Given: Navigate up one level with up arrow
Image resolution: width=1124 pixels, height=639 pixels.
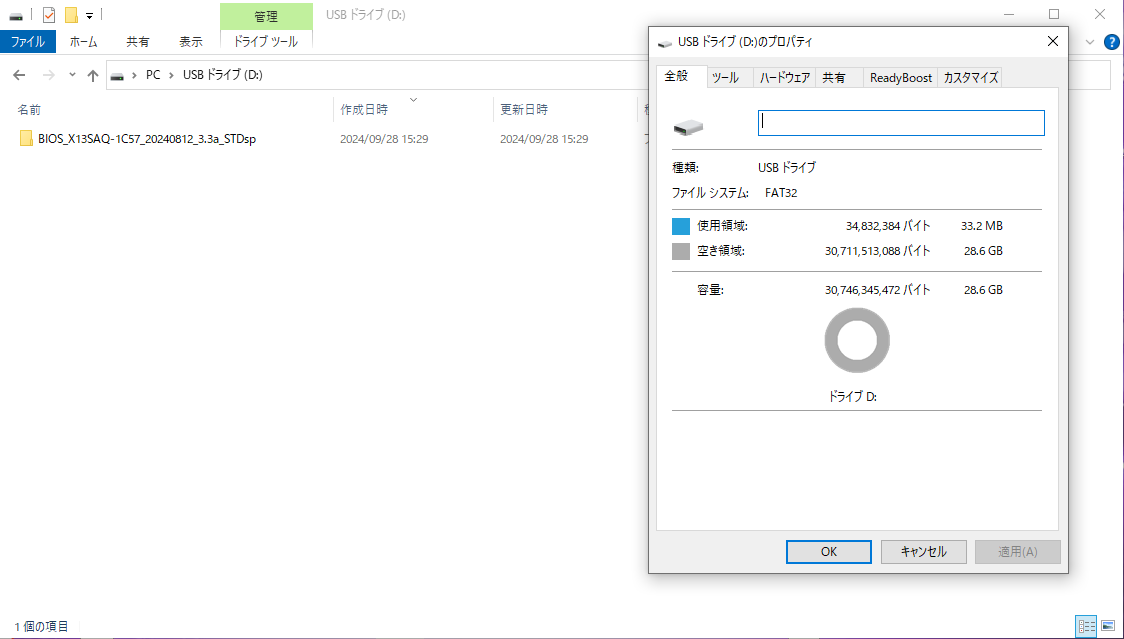Looking at the screenshot, I should (93, 75).
